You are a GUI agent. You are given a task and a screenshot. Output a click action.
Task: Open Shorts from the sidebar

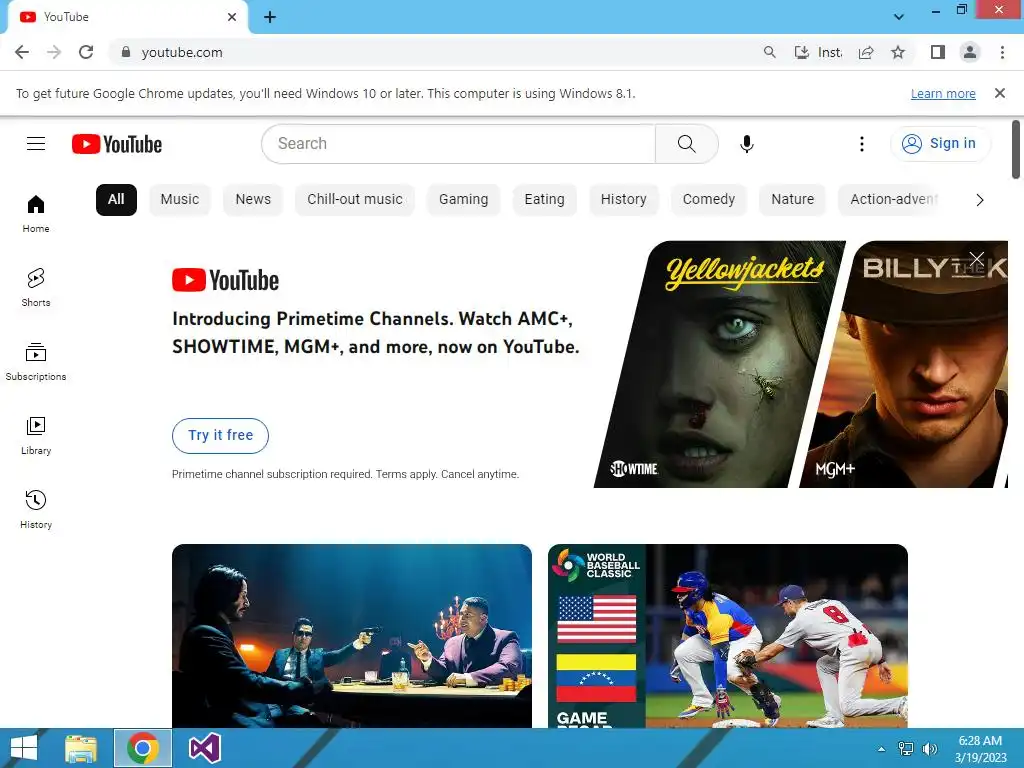[36, 287]
